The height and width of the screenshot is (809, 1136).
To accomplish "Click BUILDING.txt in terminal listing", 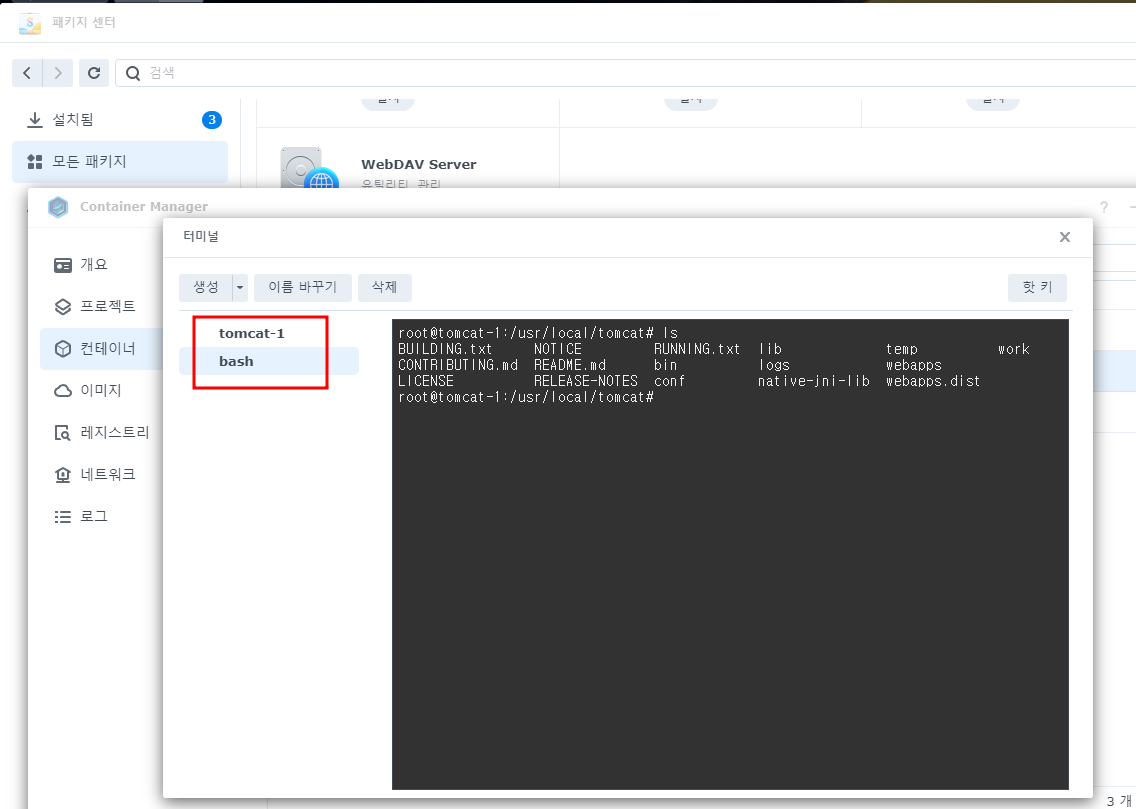I will click(x=446, y=349).
